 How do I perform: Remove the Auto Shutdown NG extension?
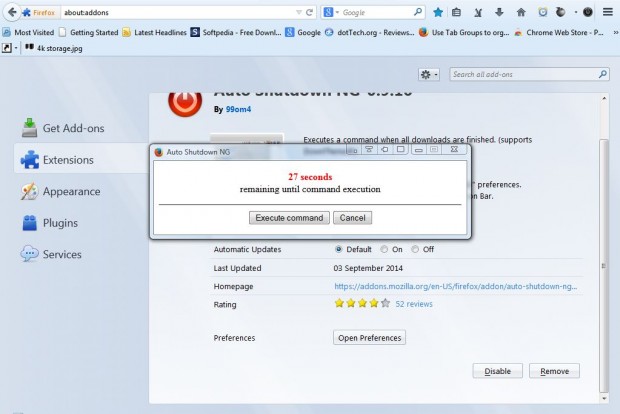click(554, 371)
